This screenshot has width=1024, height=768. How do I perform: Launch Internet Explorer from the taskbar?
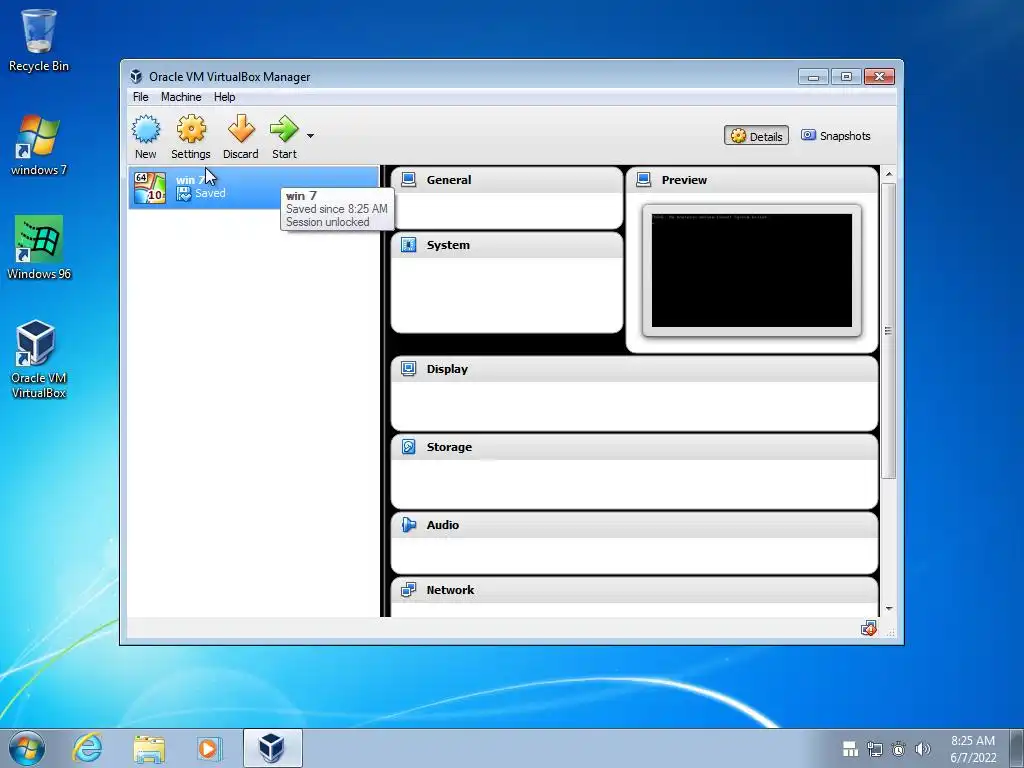(88, 748)
